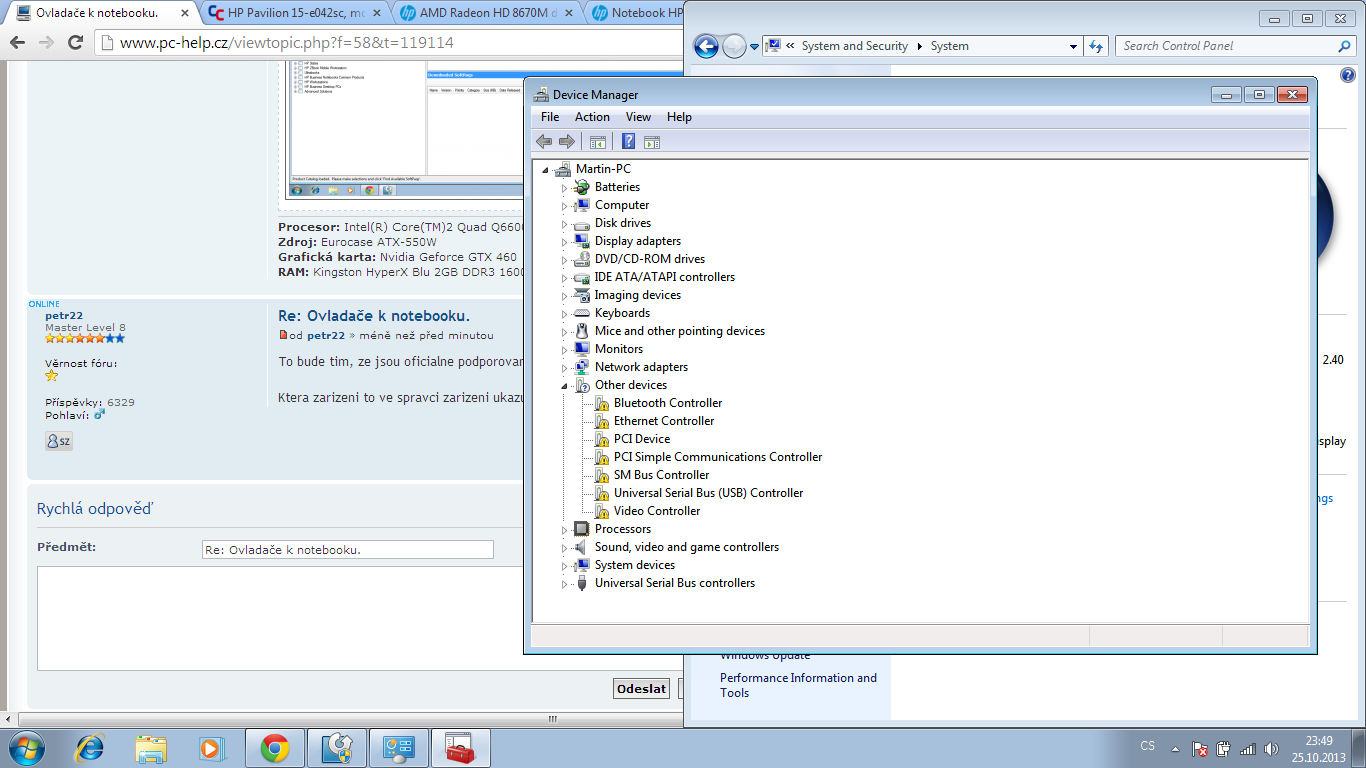Launch Windows Media Player from the taskbar
The width and height of the screenshot is (1366, 768).
pyautogui.click(x=212, y=747)
